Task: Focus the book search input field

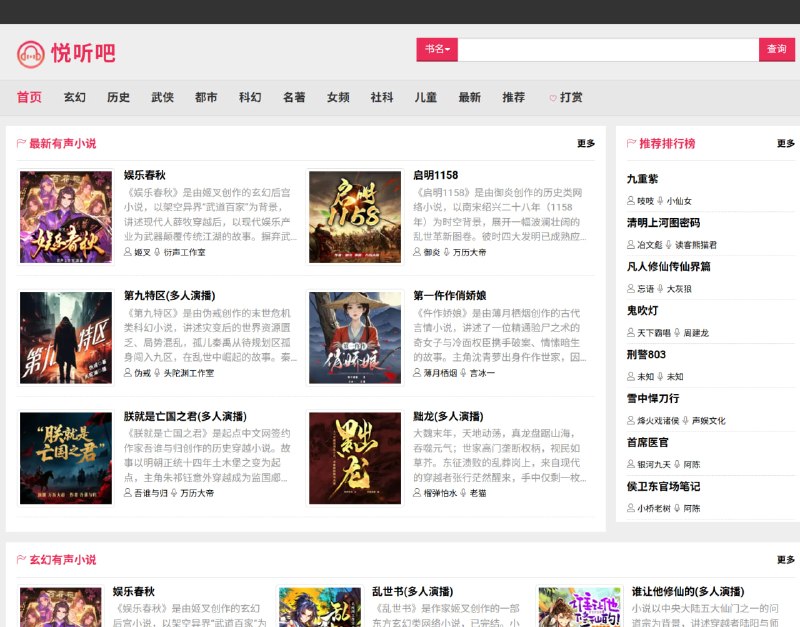Action: click(608, 49)
